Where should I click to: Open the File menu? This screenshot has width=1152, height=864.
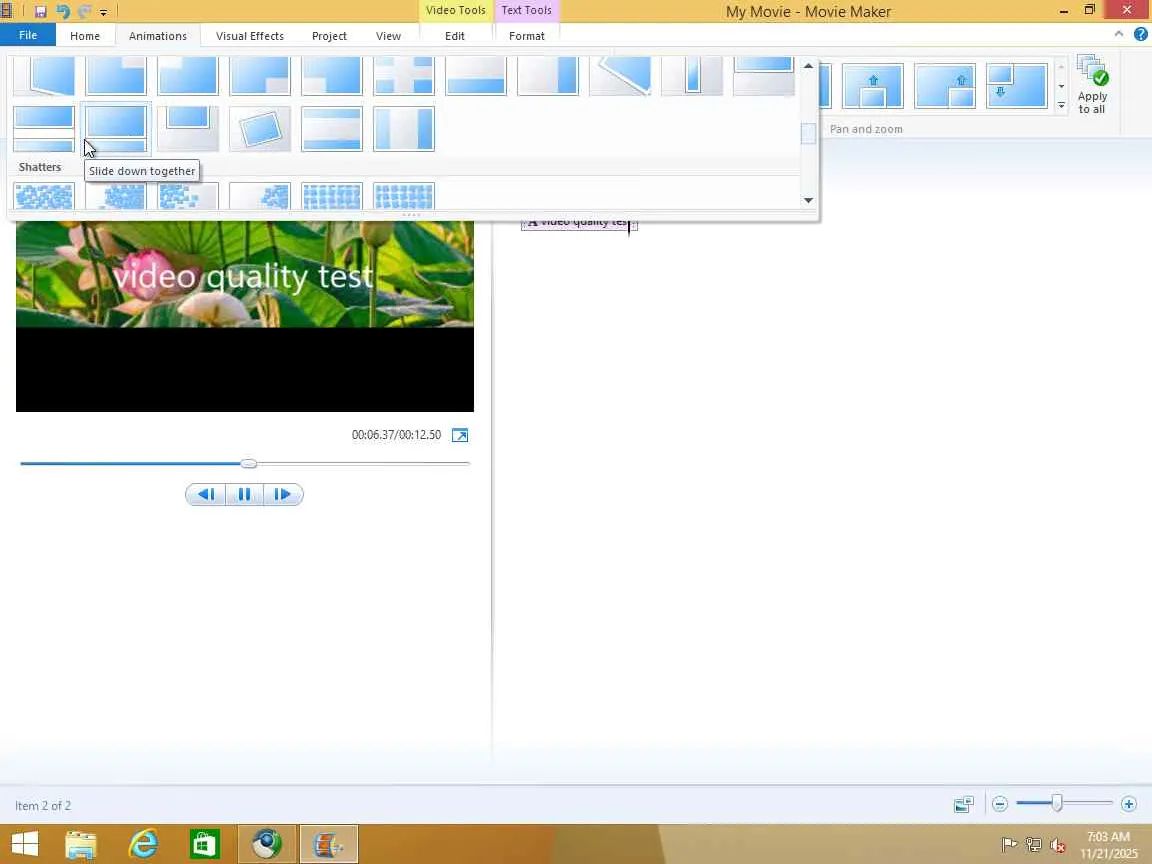[28, 35]
